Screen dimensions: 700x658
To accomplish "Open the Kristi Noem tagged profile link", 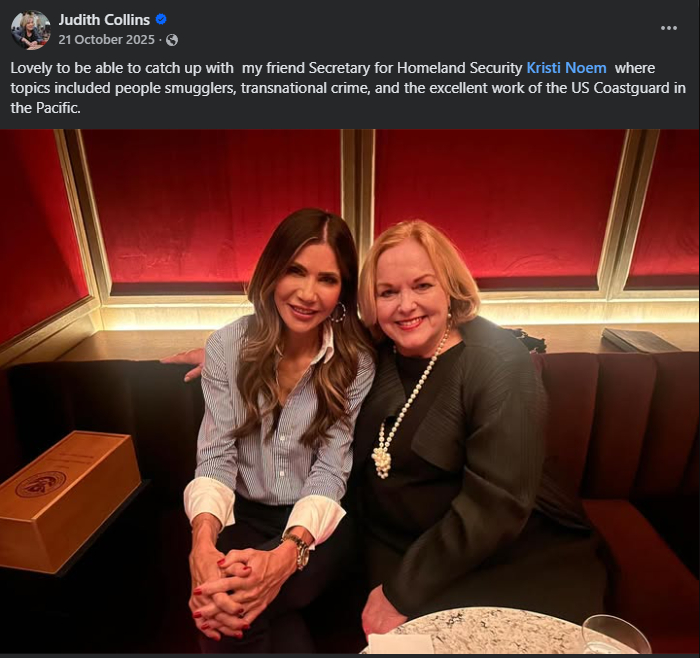I will coord(566,68).
